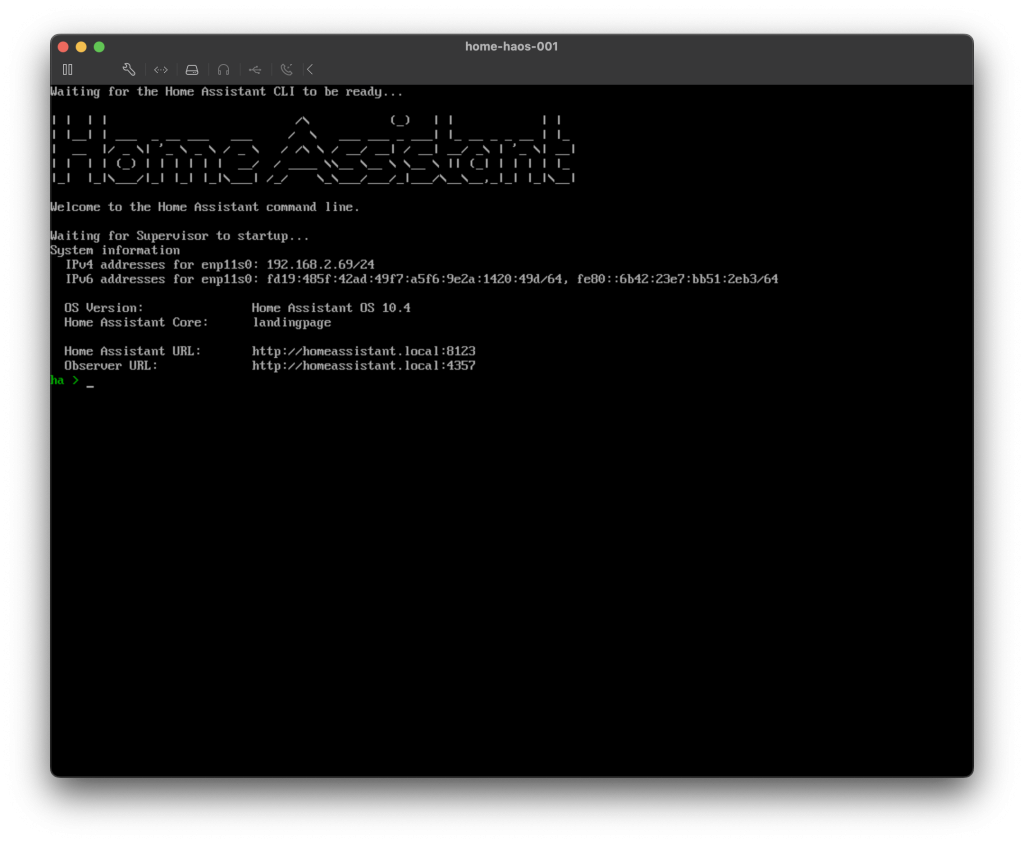Collapse device icons with left chevron
This screenshot has height=844, width=1024.
coord(310,69)
